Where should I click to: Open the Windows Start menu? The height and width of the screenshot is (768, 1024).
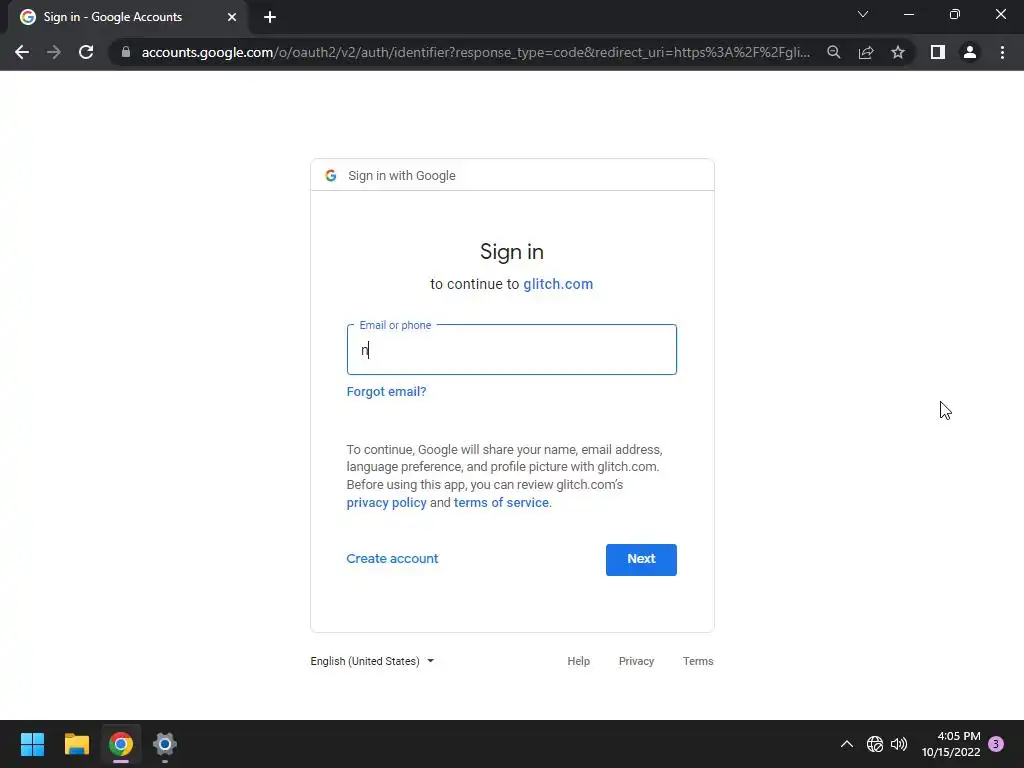pyautogui.click(x=32, y=744)
